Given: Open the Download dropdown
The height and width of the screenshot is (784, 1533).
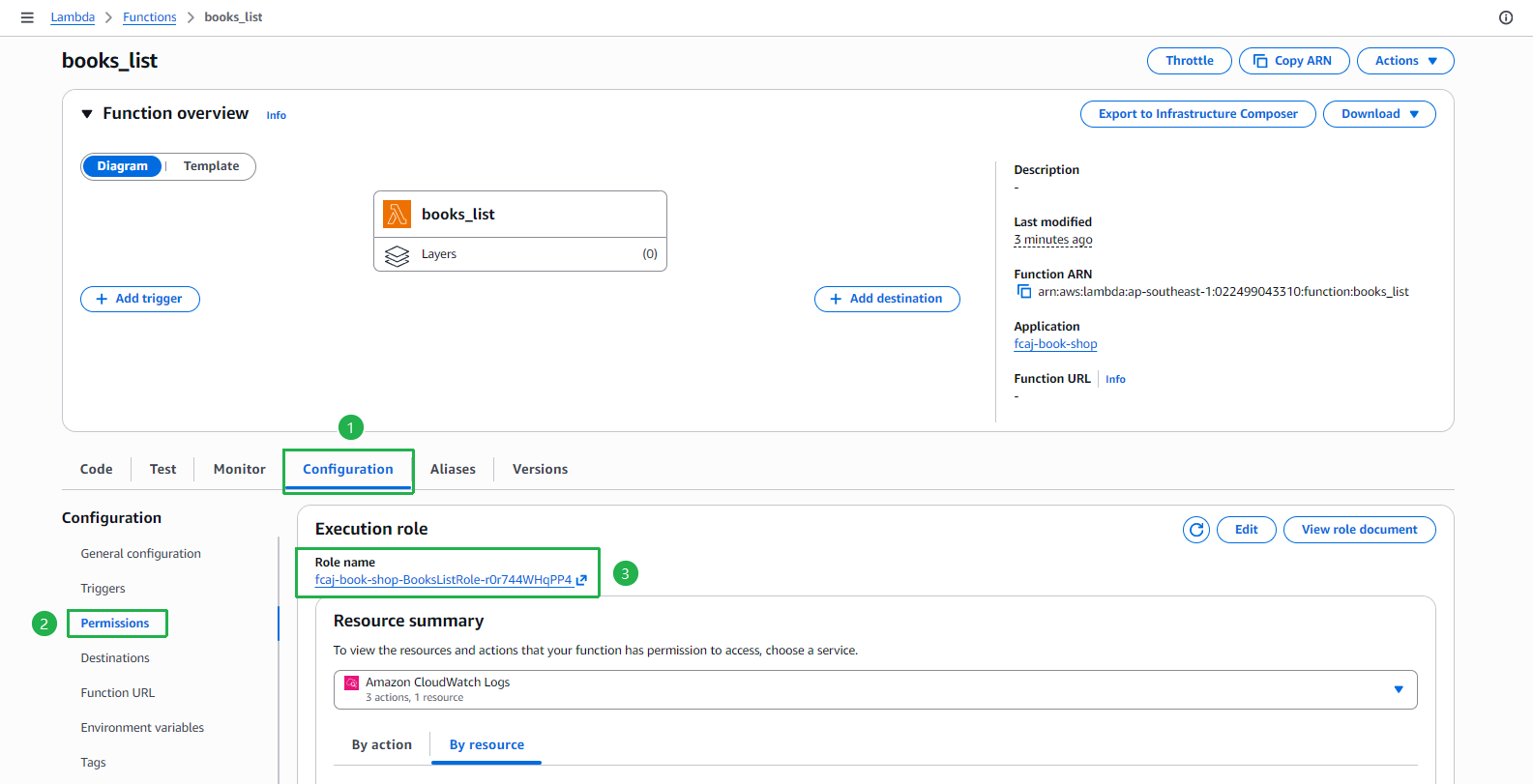Looking at the screenshot, I should point(1379,114).
